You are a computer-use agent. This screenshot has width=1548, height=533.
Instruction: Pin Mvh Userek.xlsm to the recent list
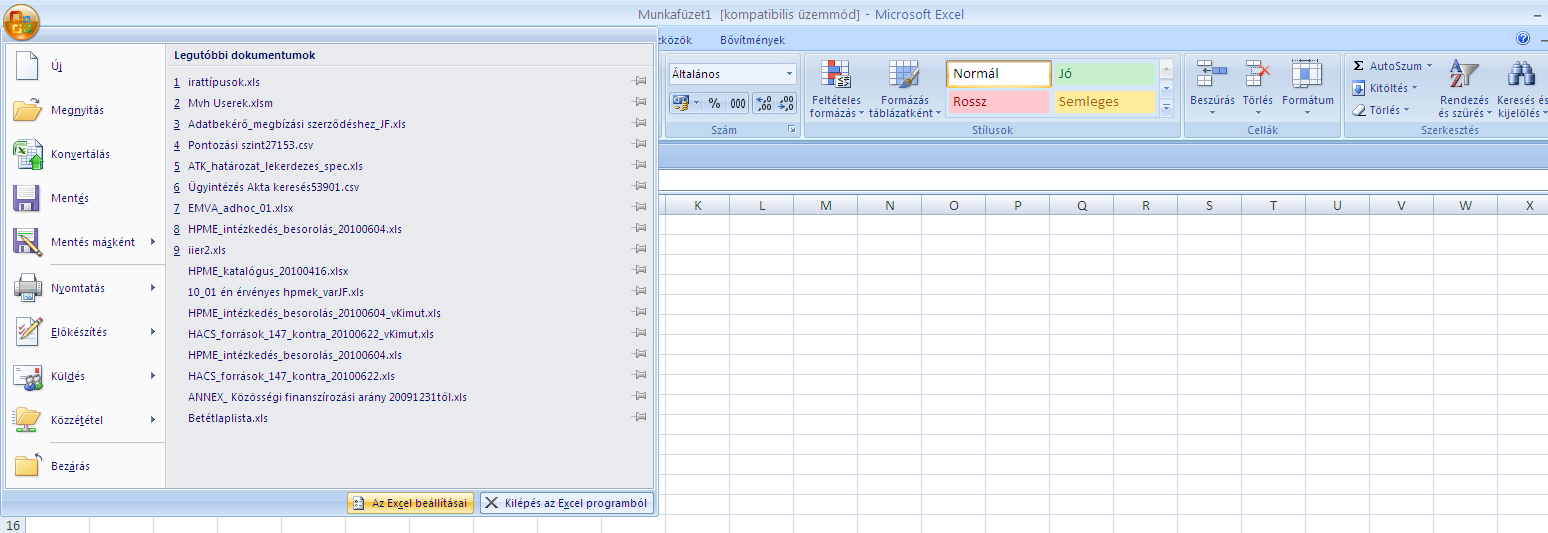[x=640, y=103]
